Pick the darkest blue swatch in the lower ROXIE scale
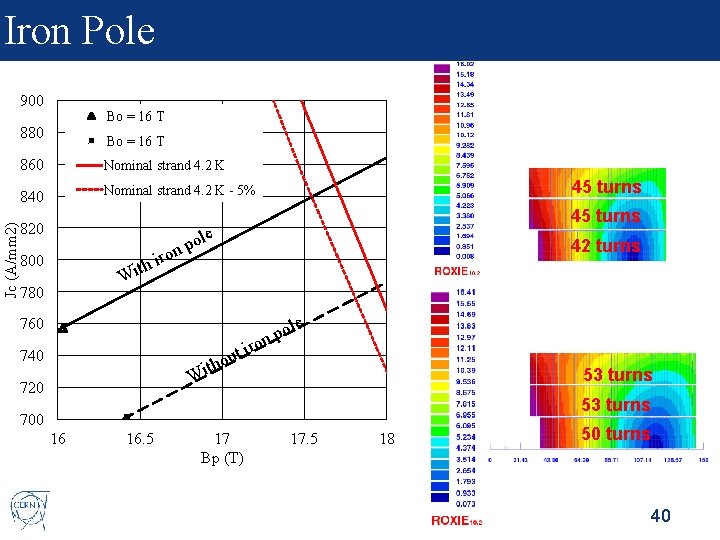This screenshot has height=540, width=720. point(439,497)
